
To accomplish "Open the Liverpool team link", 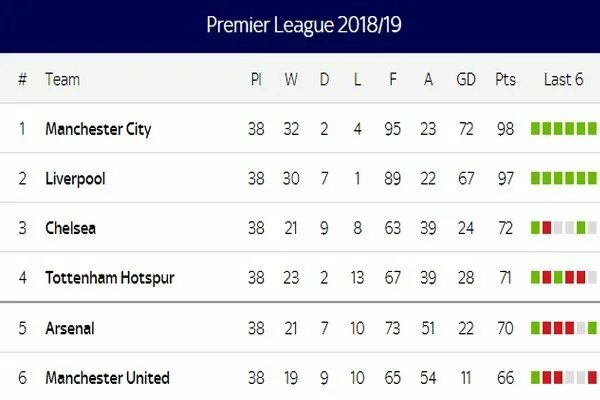I will [75, 179].
